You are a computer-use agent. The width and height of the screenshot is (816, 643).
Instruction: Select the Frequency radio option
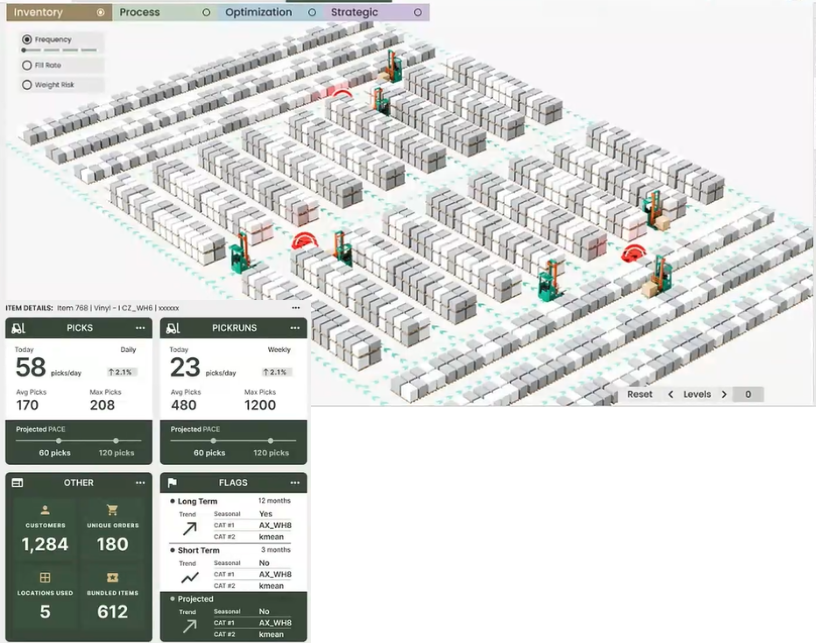tap(27, 40)
